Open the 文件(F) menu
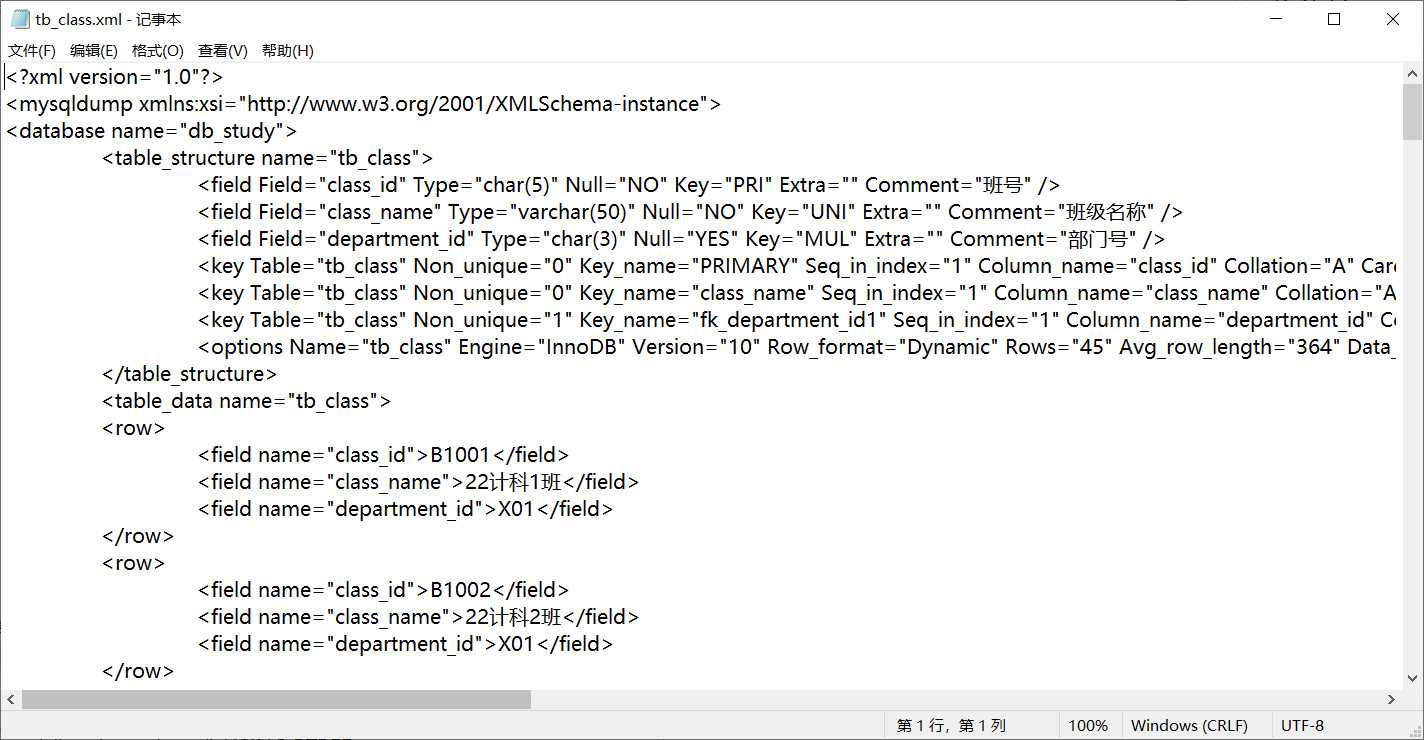 (32, 51)
